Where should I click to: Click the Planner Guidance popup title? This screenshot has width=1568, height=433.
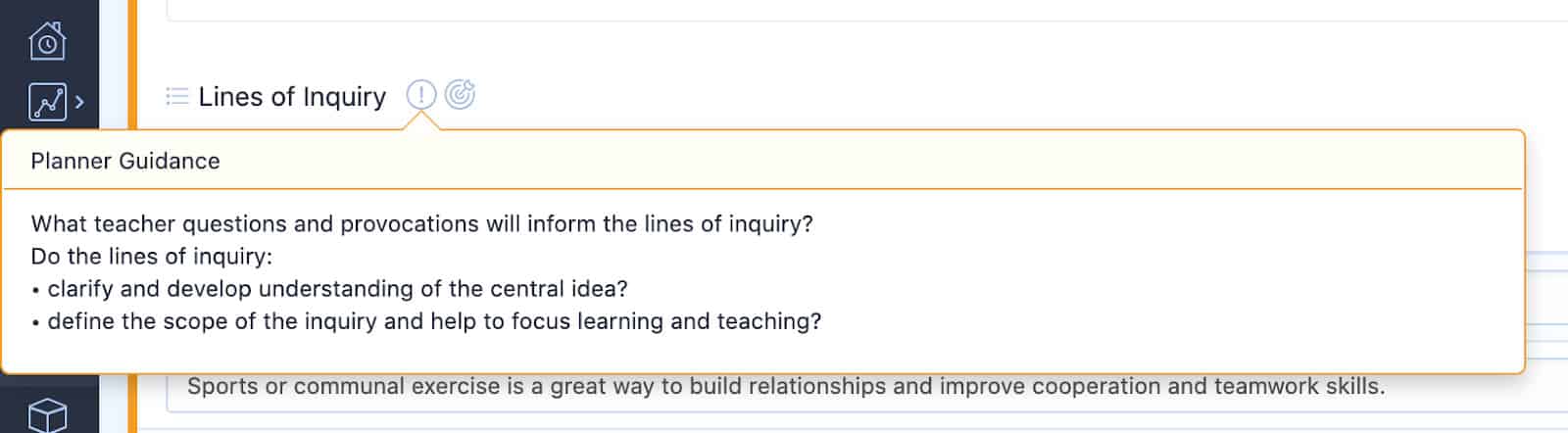click(x=125, y=161)
